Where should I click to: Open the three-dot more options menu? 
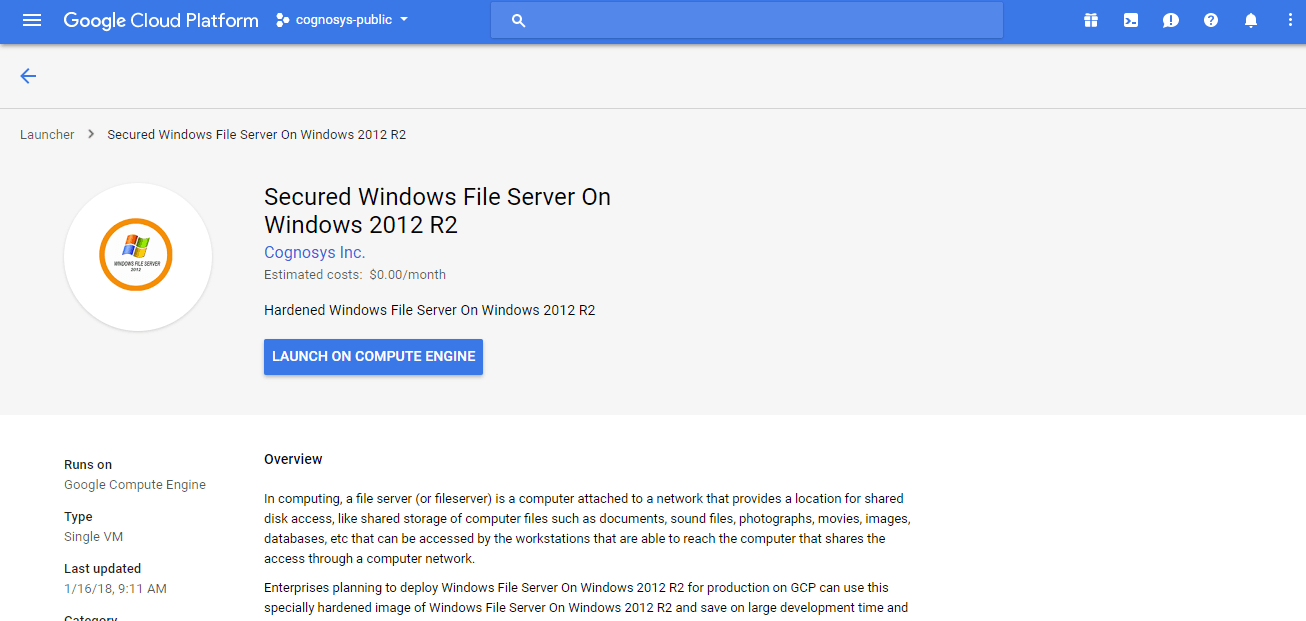point(1290,20)
